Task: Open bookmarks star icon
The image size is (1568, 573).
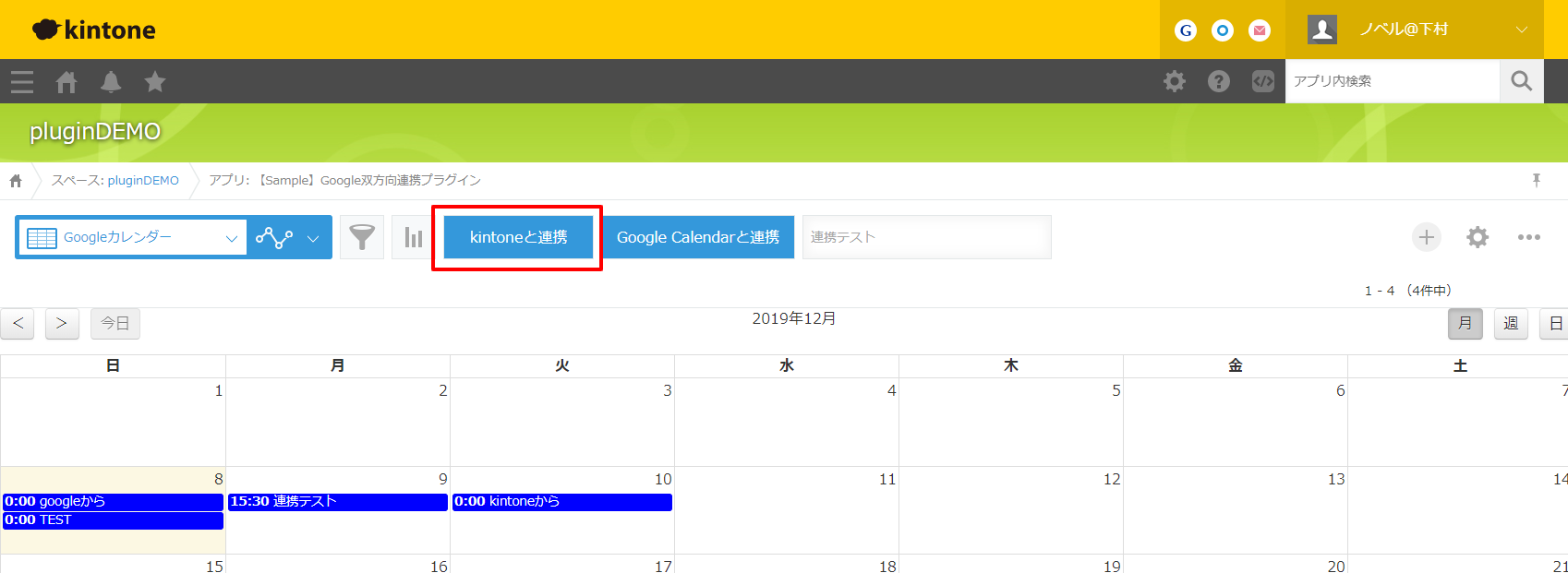Action: tap(155, 82)
